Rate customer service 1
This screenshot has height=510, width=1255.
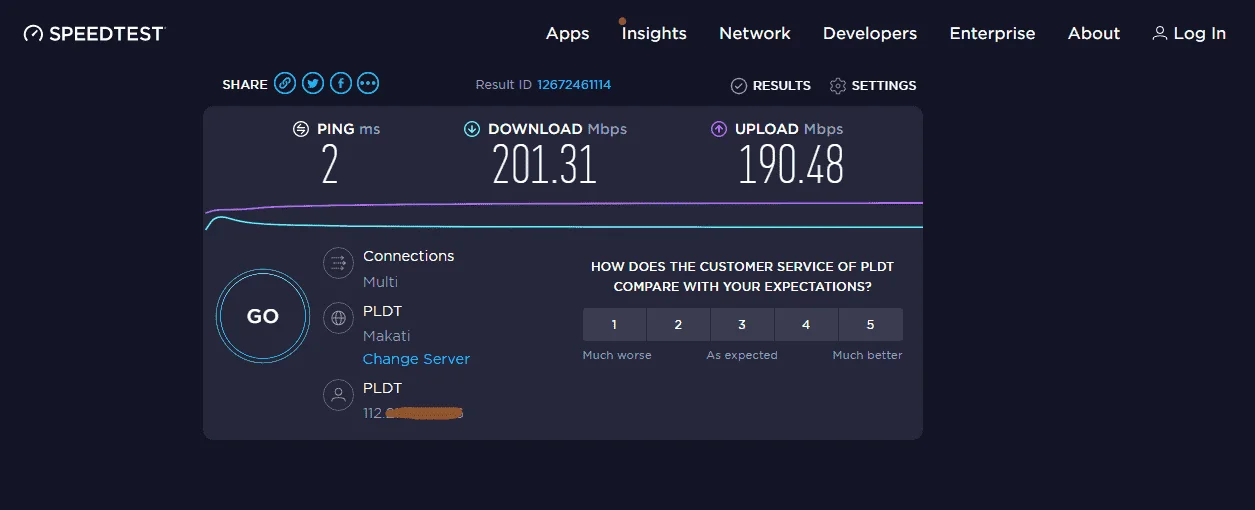(x=614, y=324)
